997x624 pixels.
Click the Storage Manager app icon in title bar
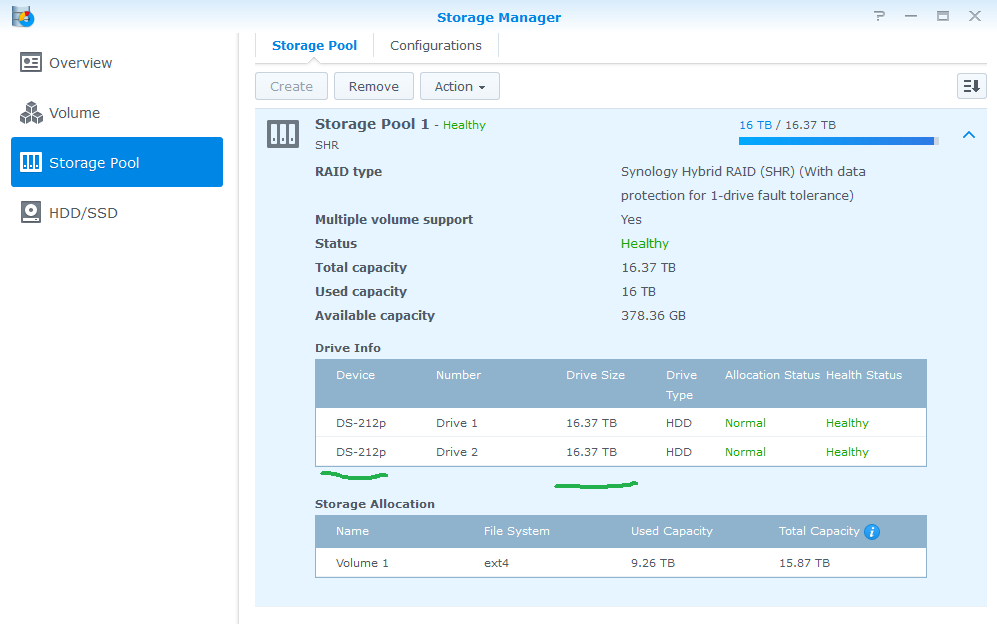[23, 17]
